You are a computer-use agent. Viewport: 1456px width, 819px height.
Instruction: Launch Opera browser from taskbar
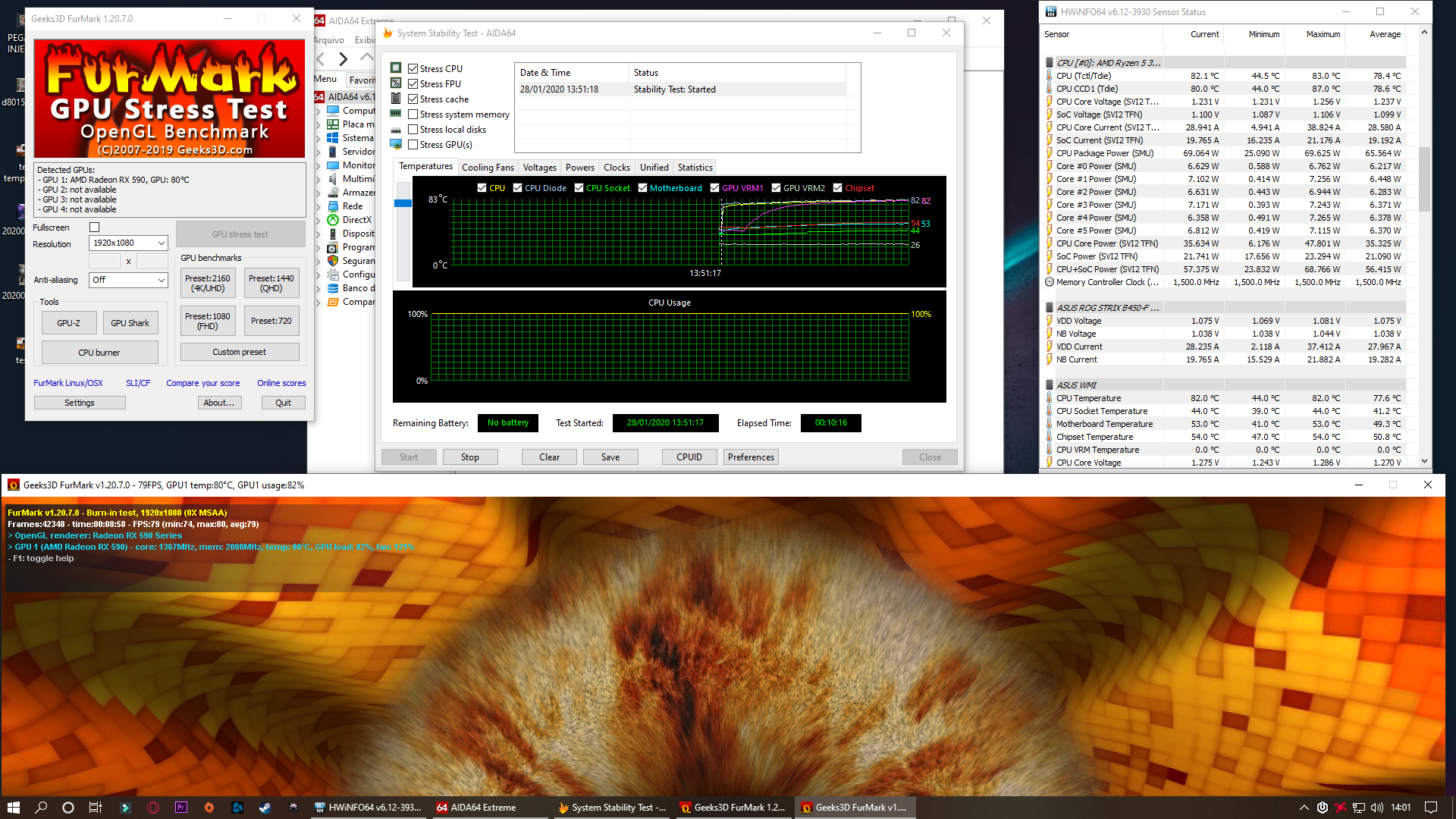[x=153, y=808]
